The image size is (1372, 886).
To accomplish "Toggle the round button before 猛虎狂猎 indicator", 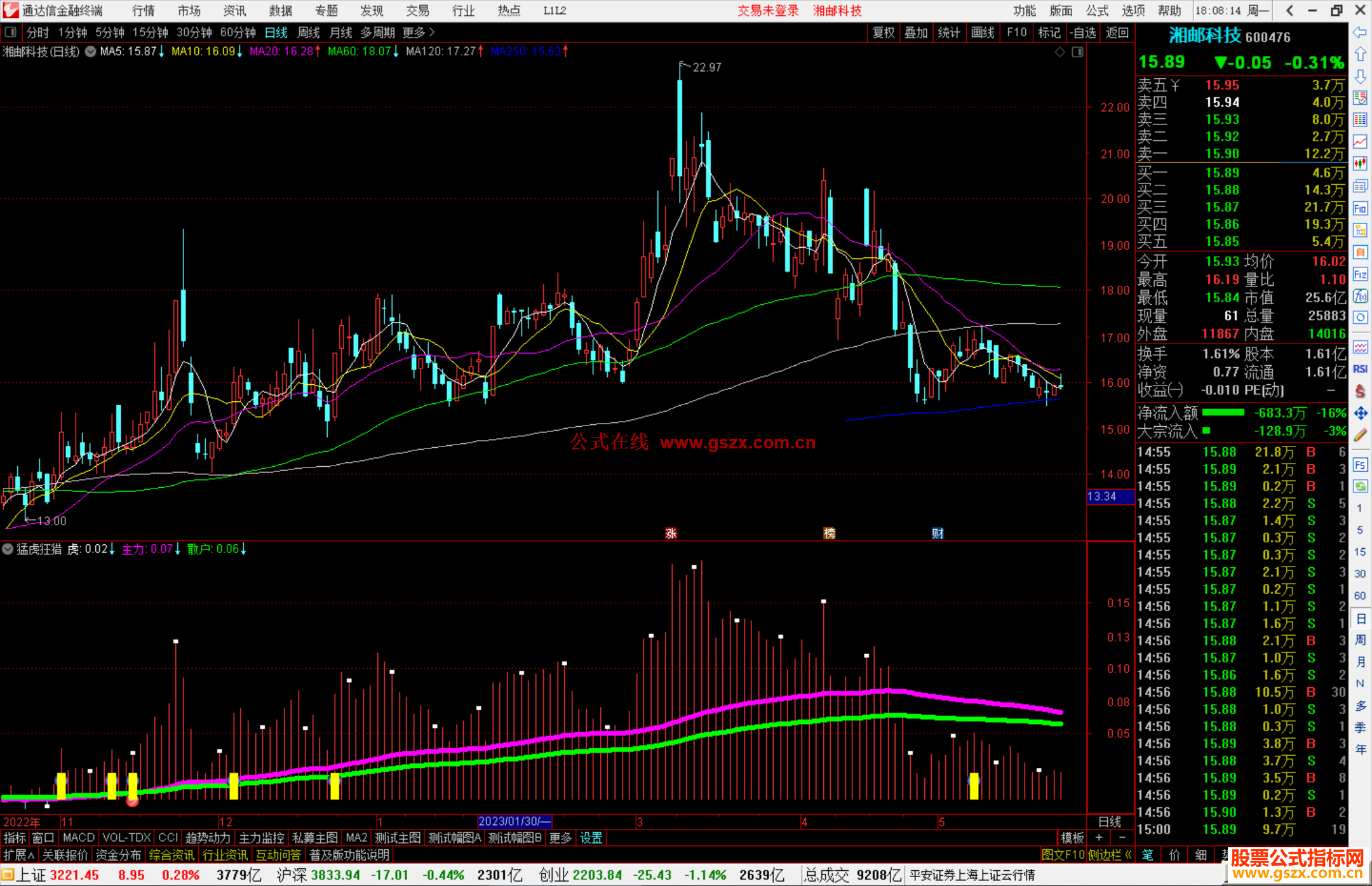I will point(8,549).
